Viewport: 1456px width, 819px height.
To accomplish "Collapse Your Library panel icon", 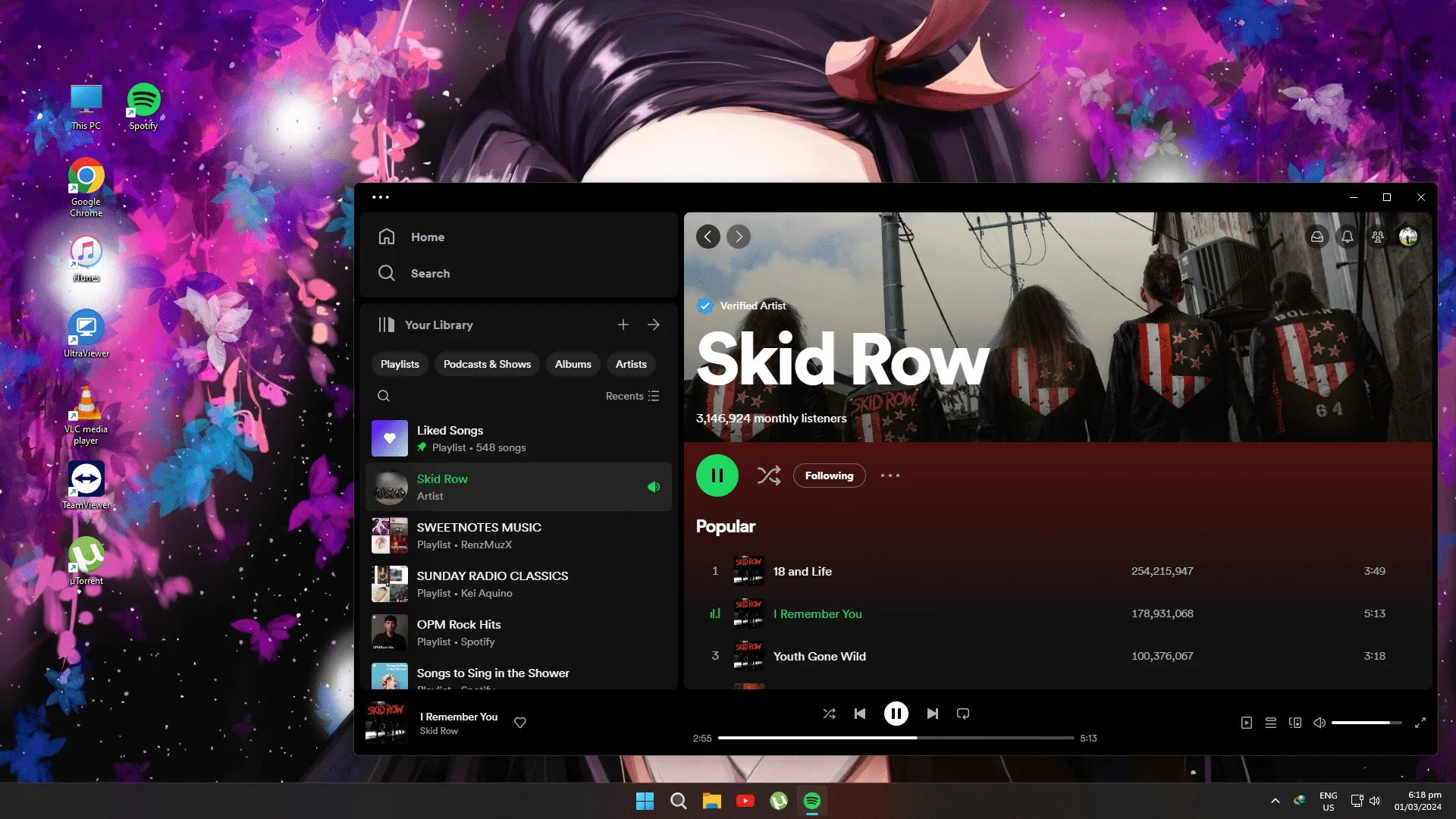I will point(387,325).
